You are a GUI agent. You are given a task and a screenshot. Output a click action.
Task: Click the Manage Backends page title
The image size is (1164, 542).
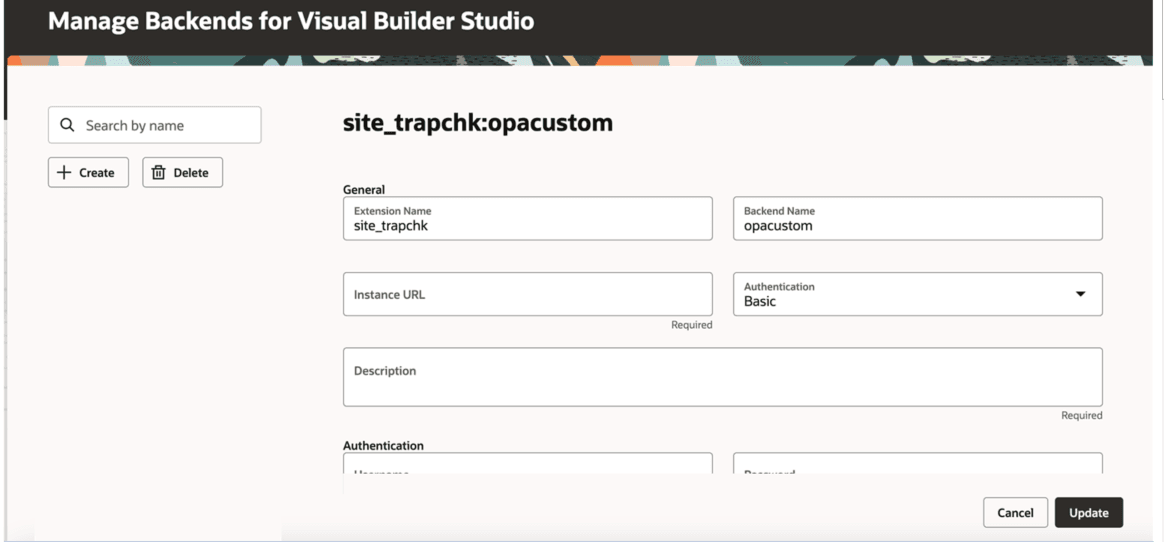point(291,21)
